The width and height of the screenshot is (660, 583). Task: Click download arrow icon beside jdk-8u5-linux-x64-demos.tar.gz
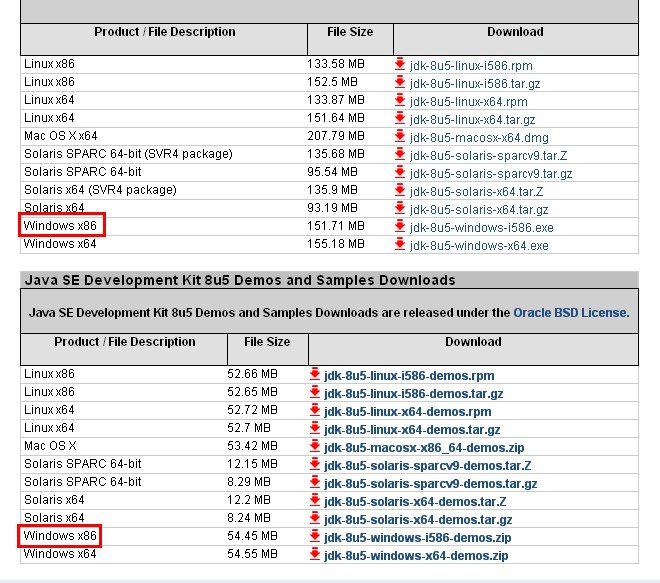[315, 428]
